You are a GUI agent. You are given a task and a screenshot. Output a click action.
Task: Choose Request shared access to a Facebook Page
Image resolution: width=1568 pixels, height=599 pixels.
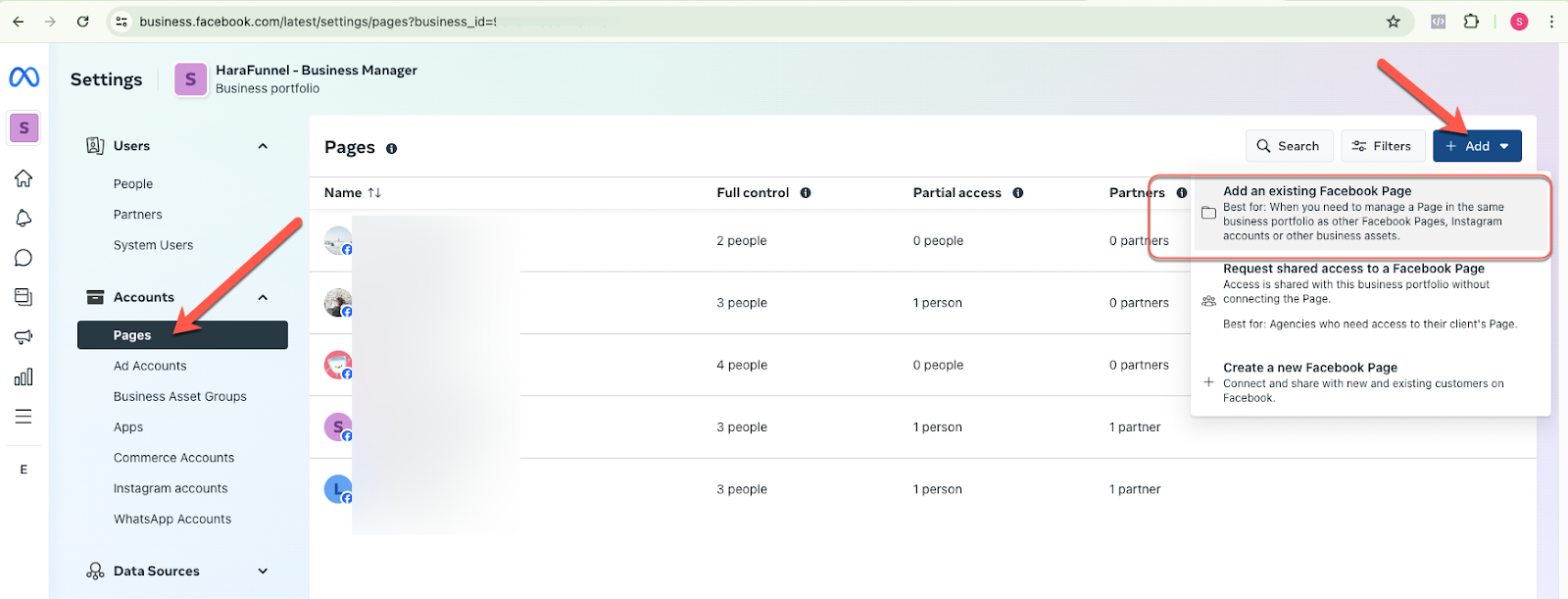tap(1352, 269)
